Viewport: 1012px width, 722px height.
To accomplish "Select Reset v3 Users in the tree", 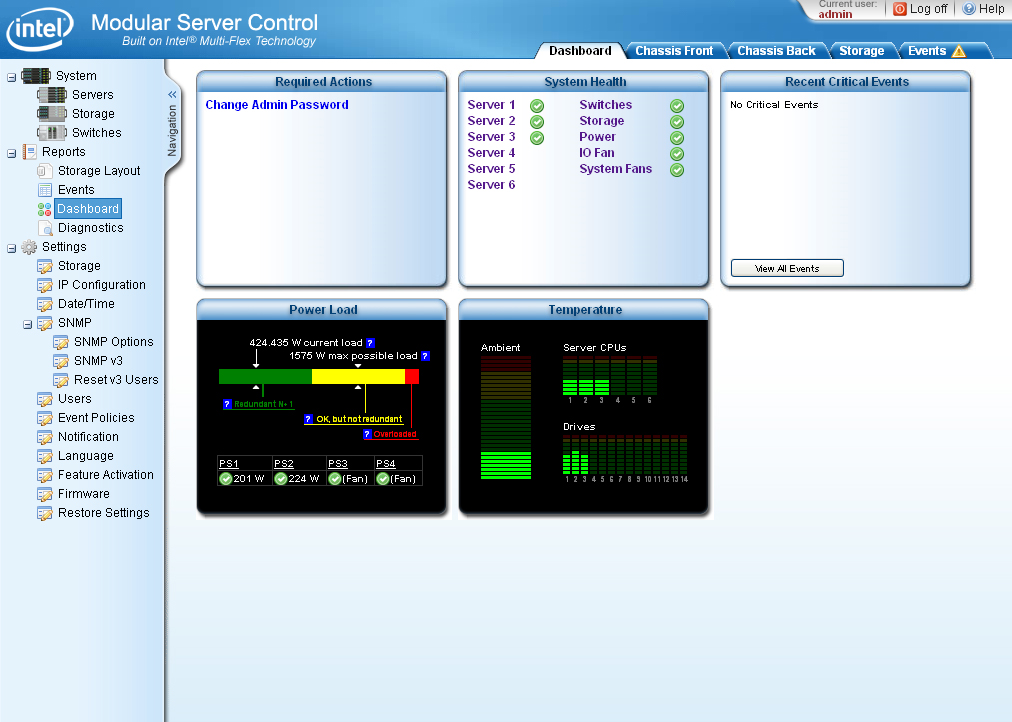I will tap(116, 380).
